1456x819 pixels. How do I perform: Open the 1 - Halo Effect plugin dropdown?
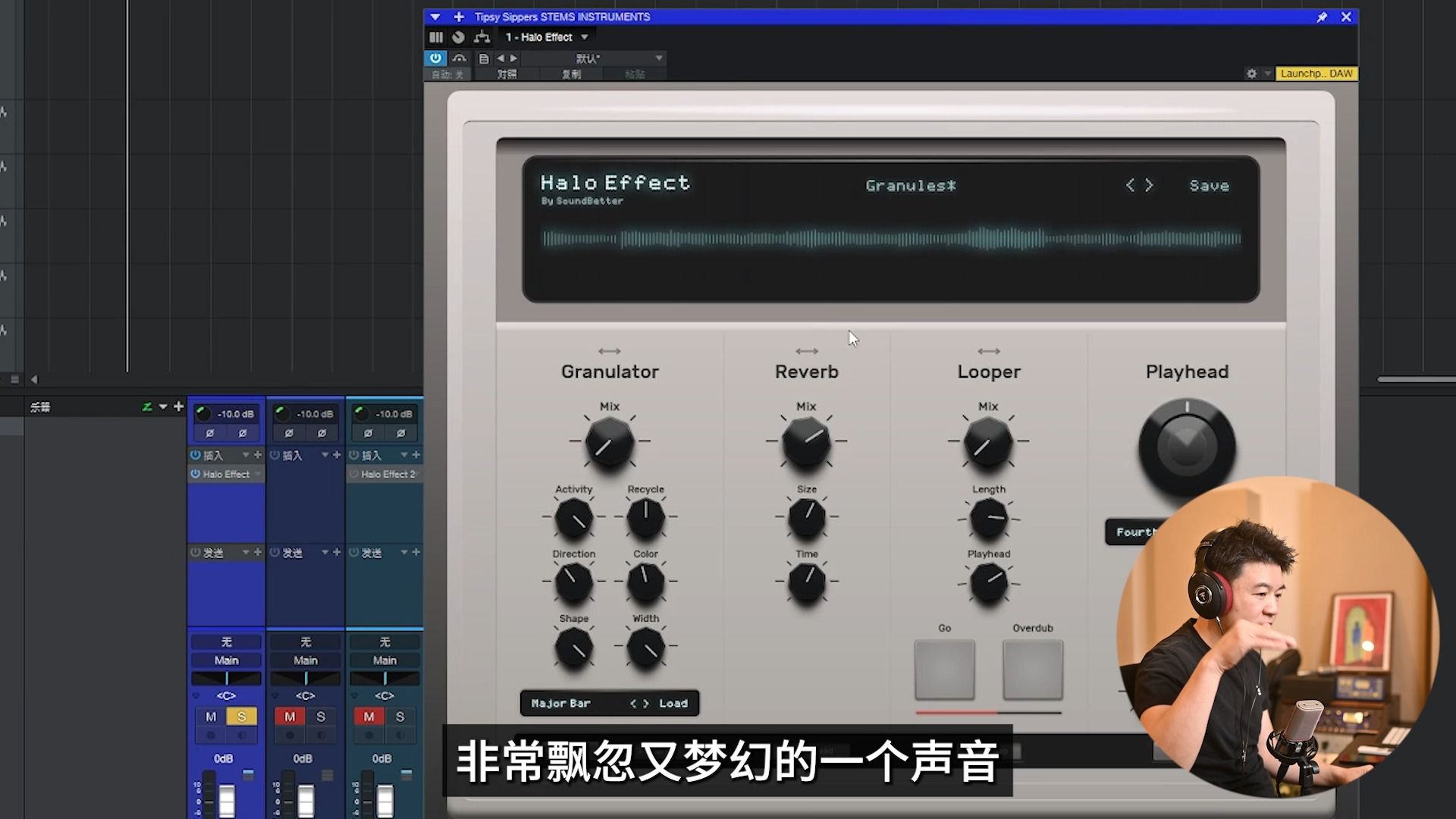click(547, 37)
